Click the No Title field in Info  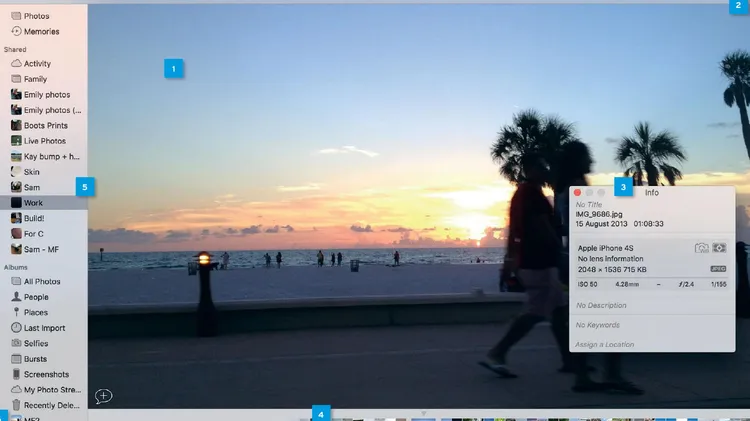click(x=589, y=204)
